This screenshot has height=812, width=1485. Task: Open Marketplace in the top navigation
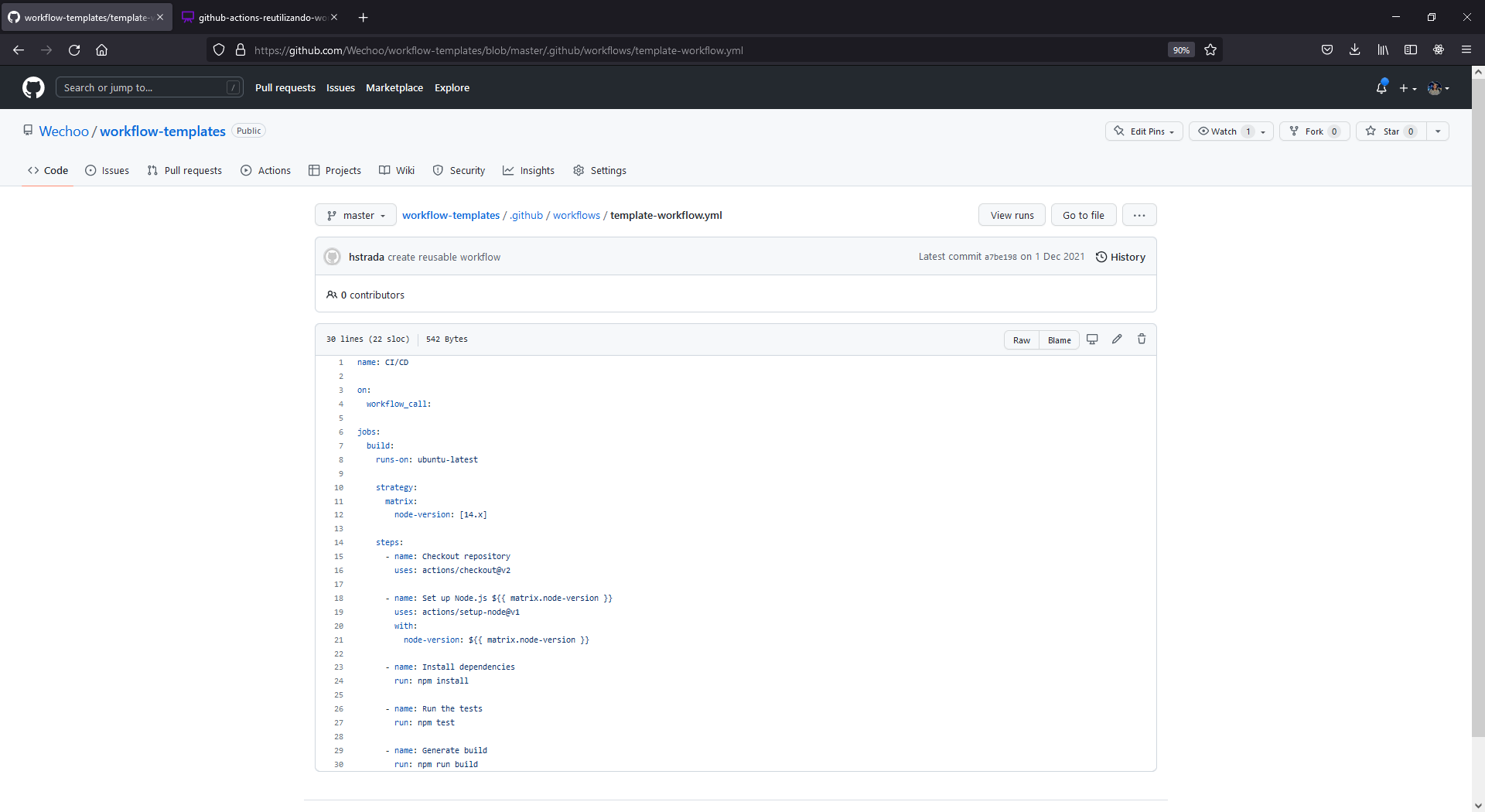coord(394,88)
